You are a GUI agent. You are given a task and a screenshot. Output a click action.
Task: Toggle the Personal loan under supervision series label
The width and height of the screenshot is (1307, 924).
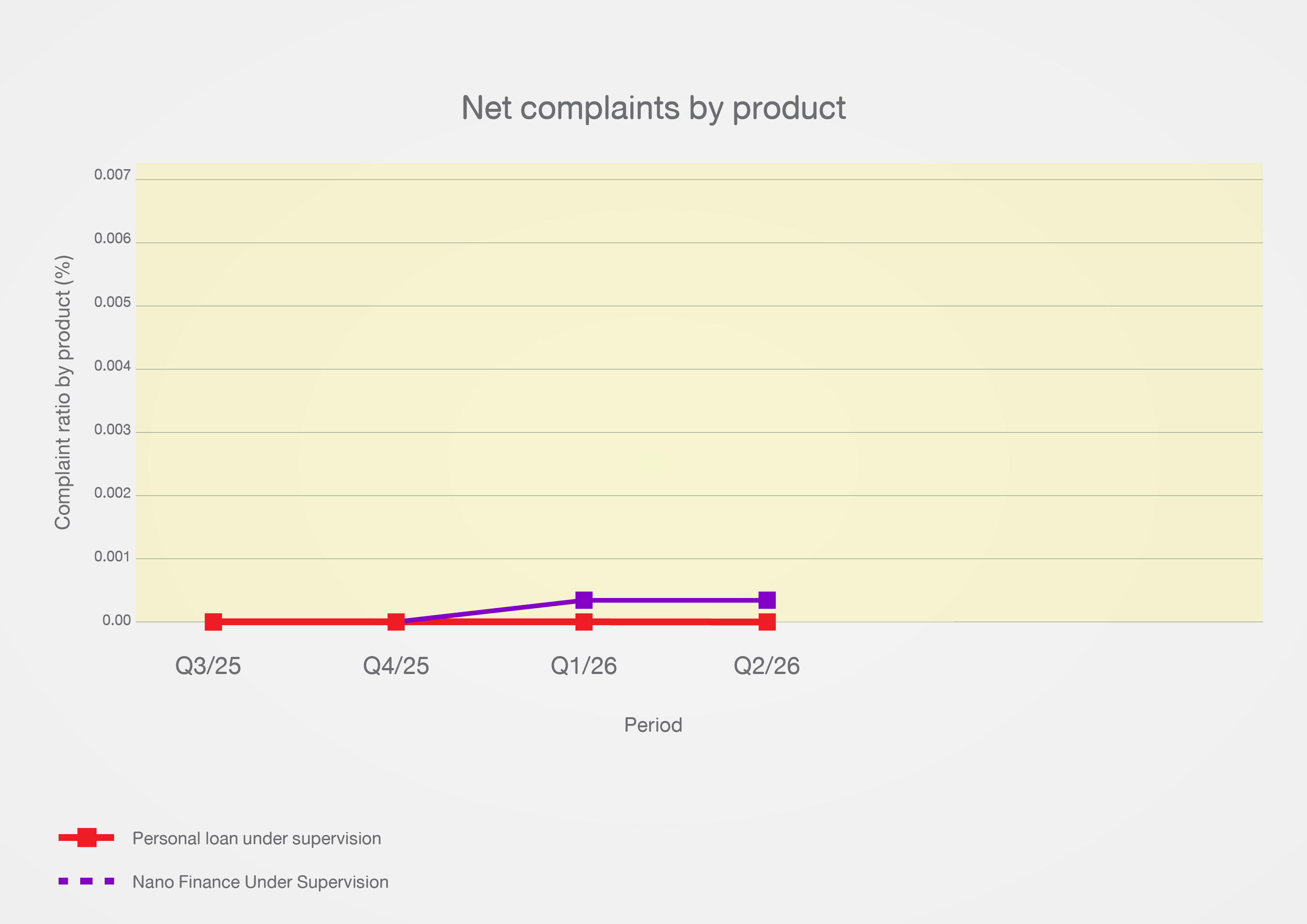[257, 839]
